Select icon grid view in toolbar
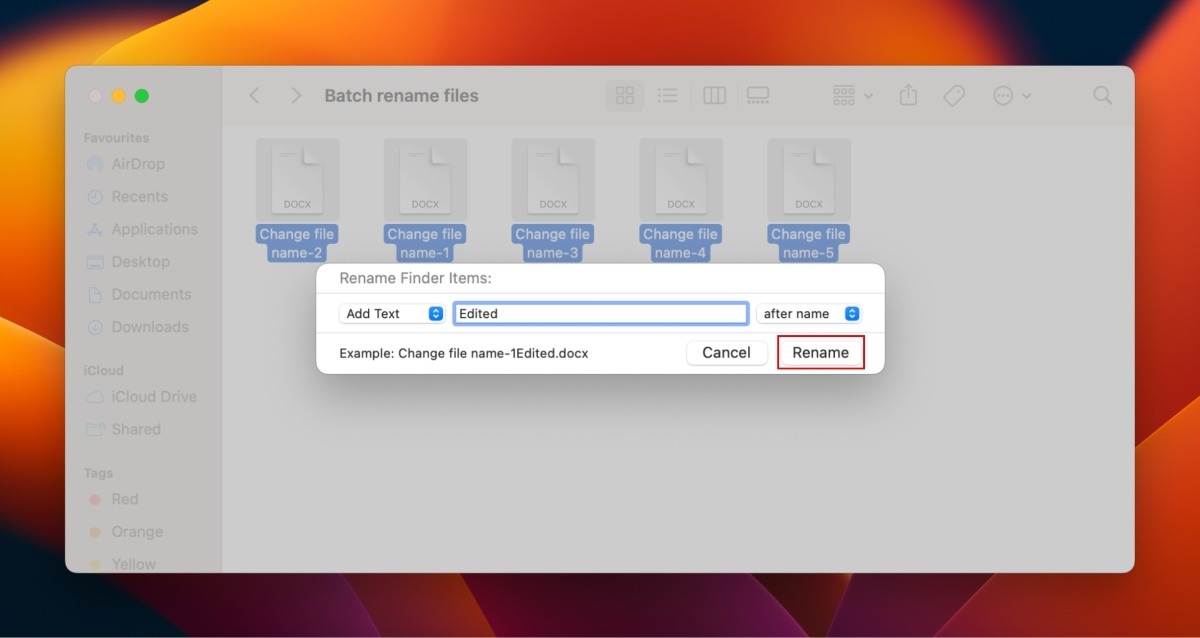This screenshot has height=638, width=1200. pyautogui.click(x=625, y=95)
